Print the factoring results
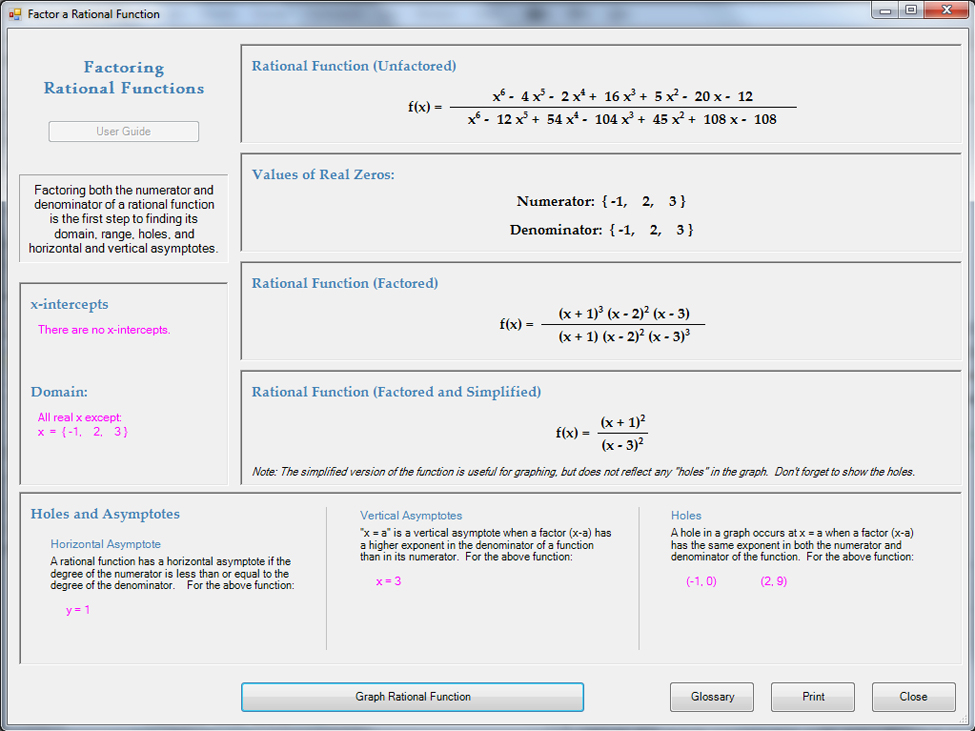 (x=813, y=697)
